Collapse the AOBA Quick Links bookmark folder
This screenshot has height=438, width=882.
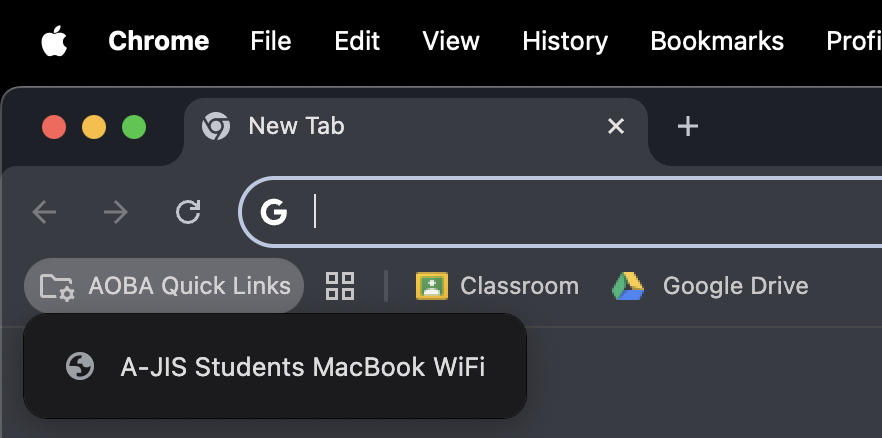[164, 286]
